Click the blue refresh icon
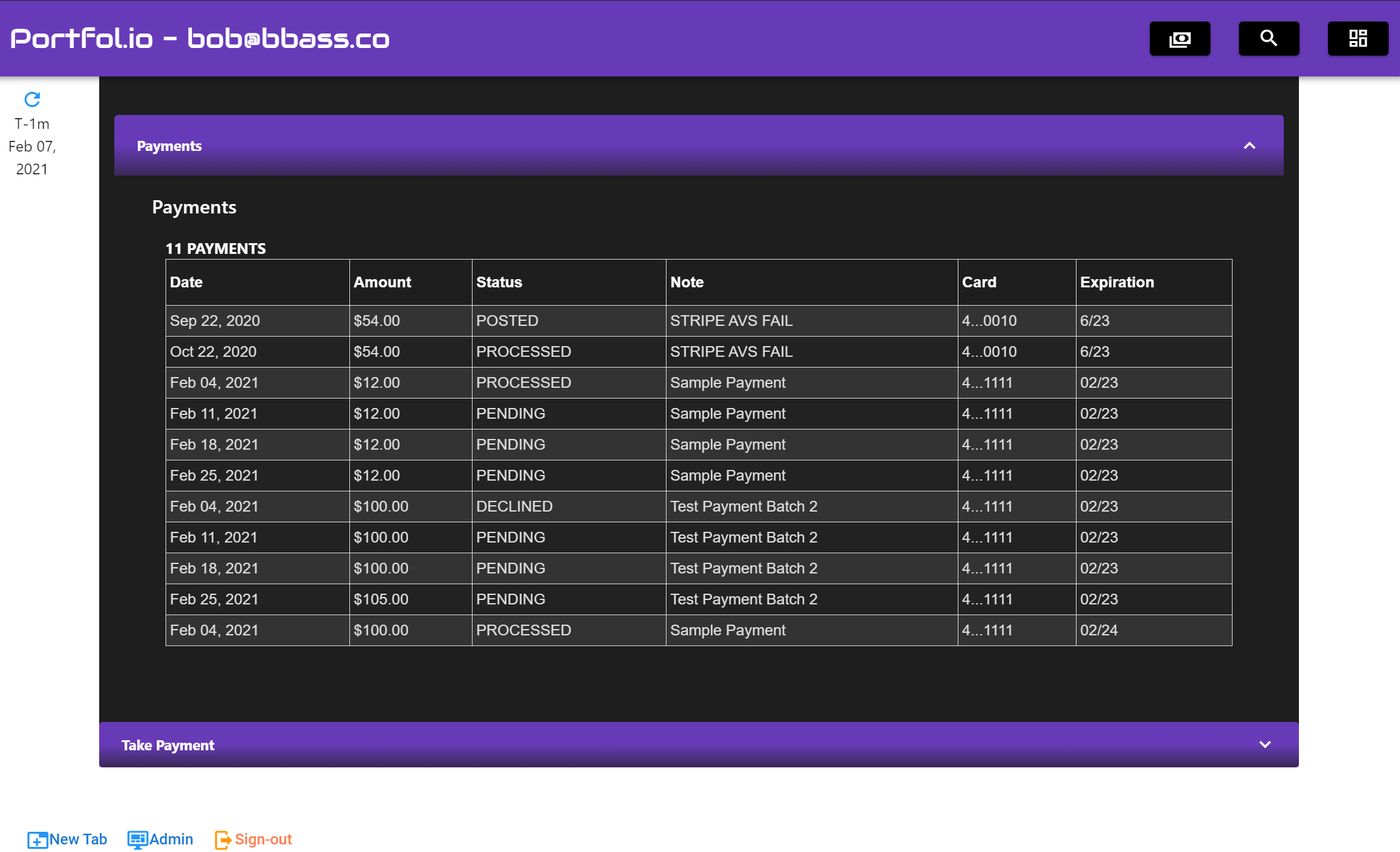1400x852 pixels. [32, 99]
